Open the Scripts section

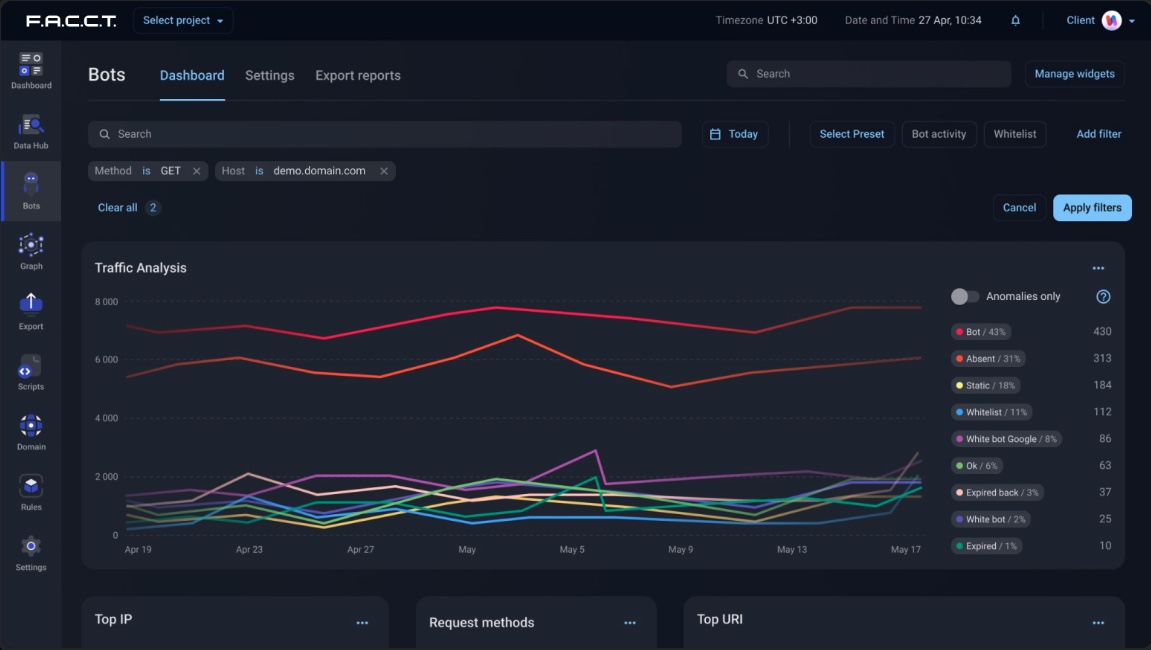30,371
